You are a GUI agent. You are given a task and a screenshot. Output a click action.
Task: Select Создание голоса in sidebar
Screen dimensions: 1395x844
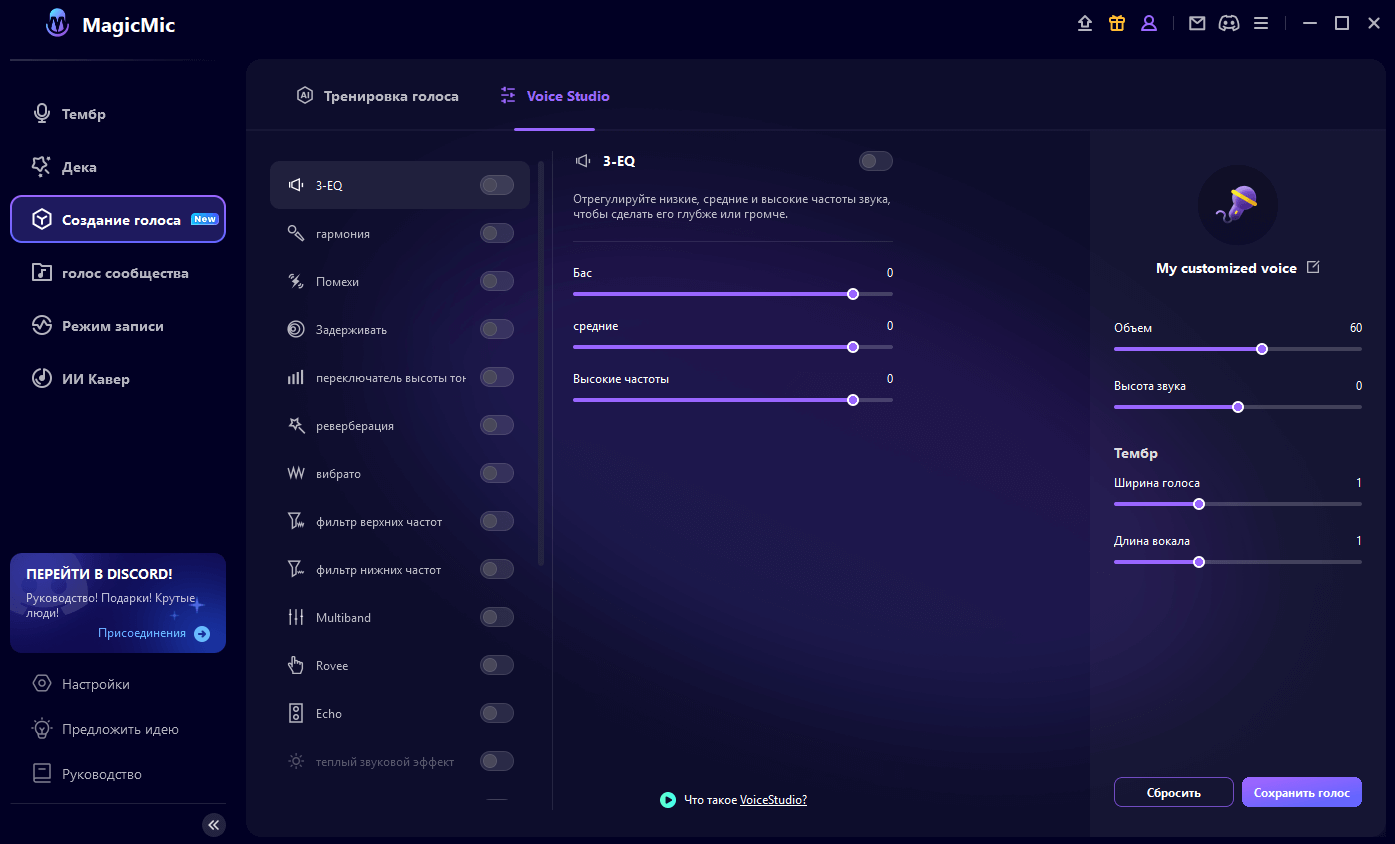click(x=118, y=219)
